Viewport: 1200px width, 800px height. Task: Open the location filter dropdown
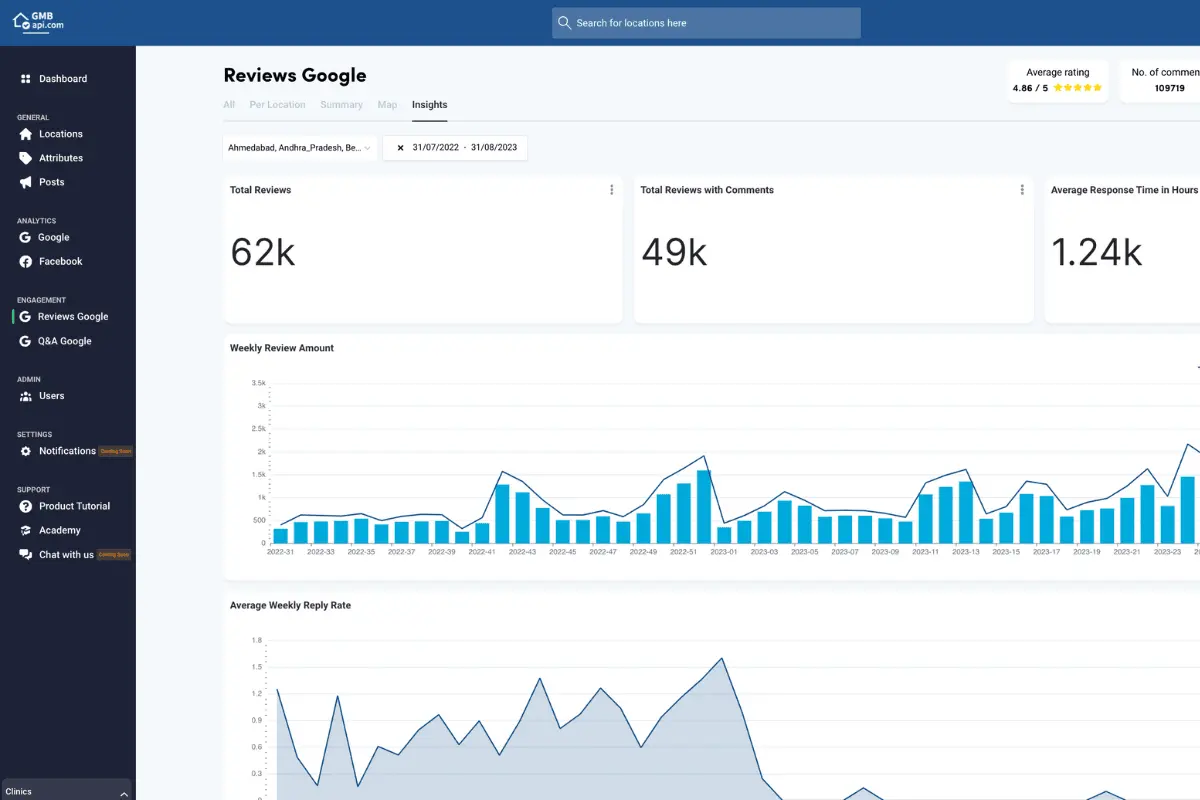click(300, 148)
